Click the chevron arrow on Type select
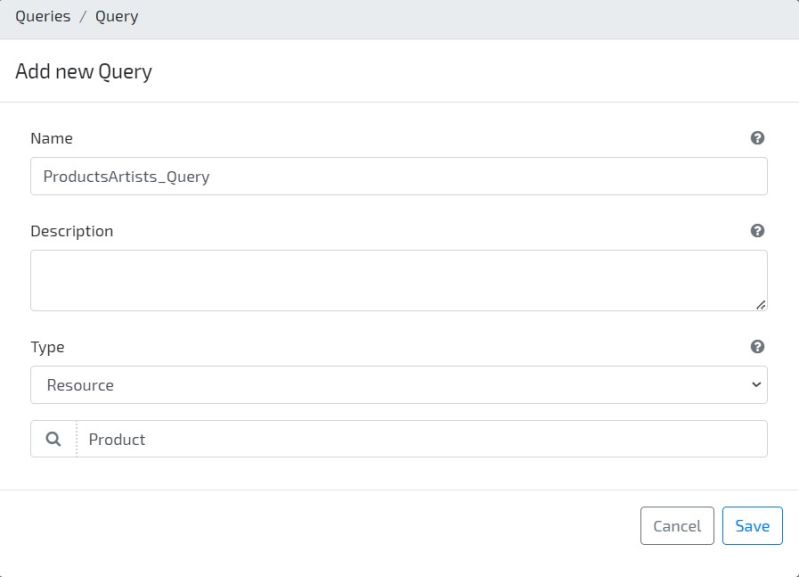This screenshot has height=577, width=799. 756,385
